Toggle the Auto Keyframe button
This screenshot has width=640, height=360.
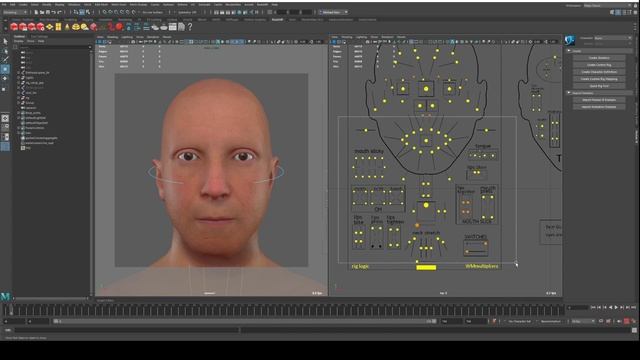[627, 322]
